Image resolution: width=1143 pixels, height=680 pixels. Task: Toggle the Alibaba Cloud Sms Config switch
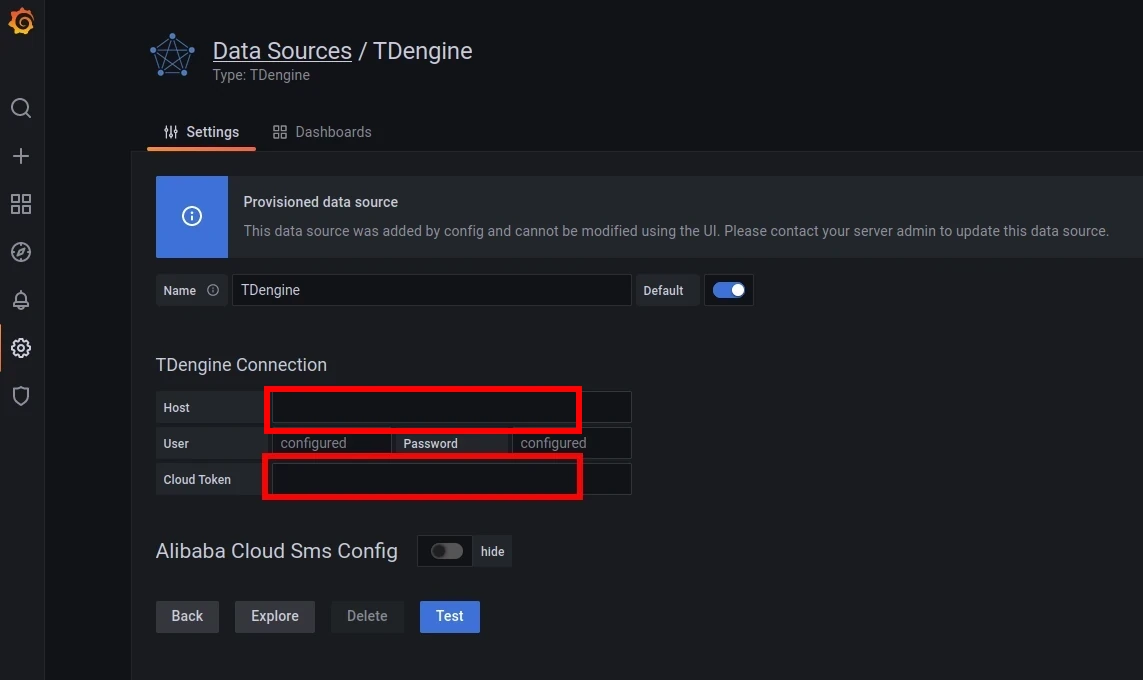pos(446,551)
